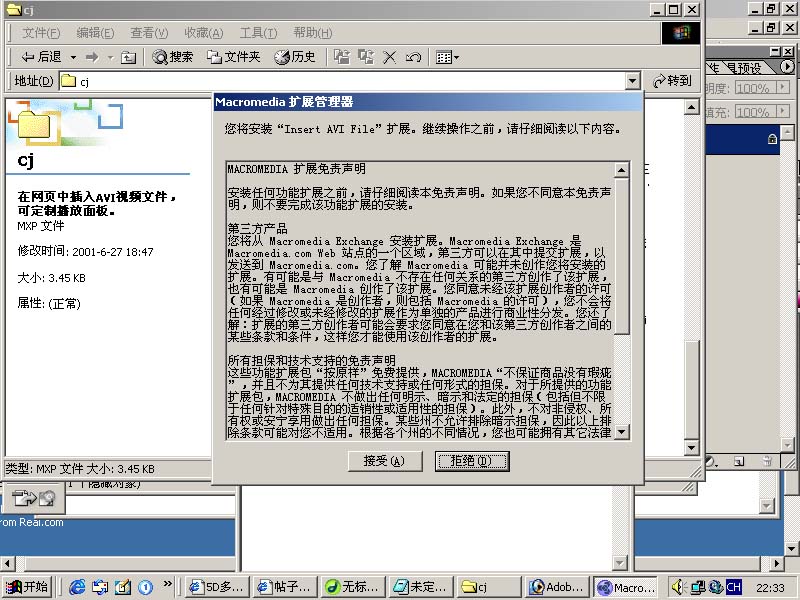Open the 工具 (Tools) menu
Viewport: 800px width, 600px height.
point(258,33)
